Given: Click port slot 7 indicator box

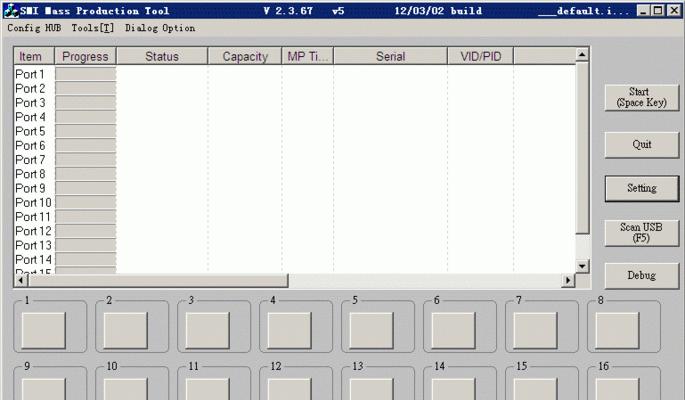Looking at the screenshot, I should click(535, 331).
